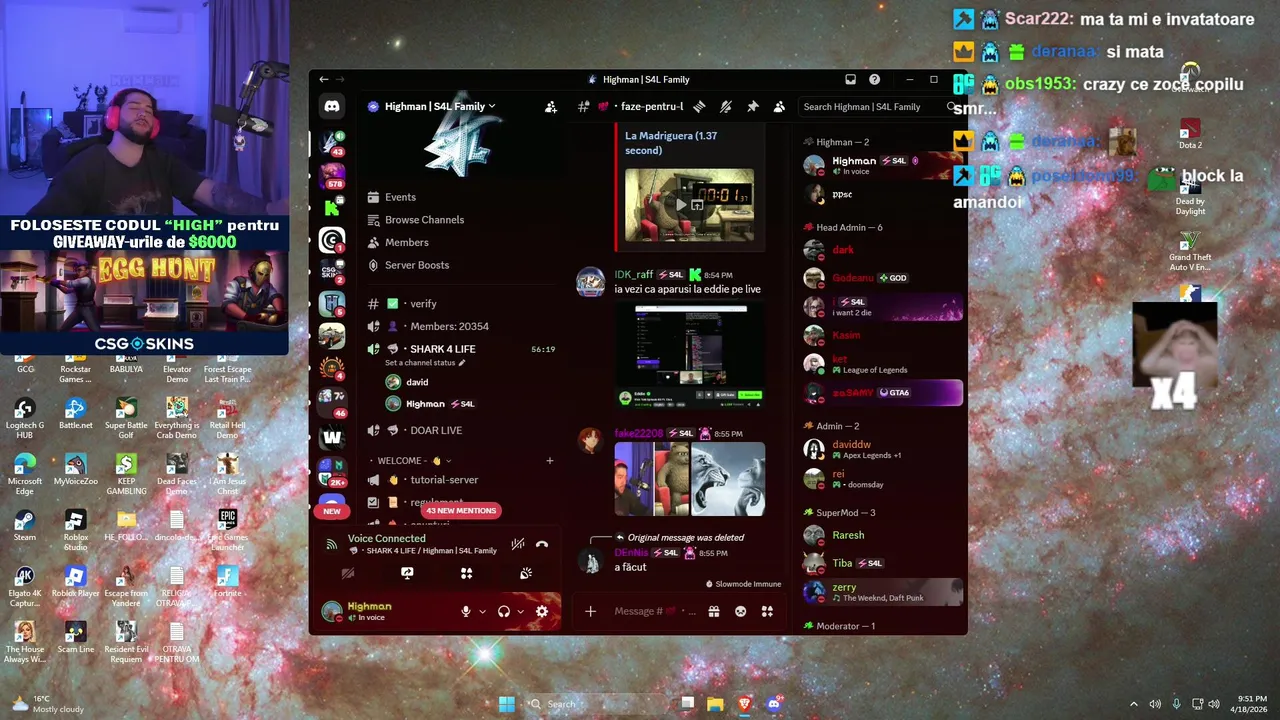Open Brave browser on taskbar
Image resolution: width=1280 pixels, height=720 pixels.
(744, 704)
